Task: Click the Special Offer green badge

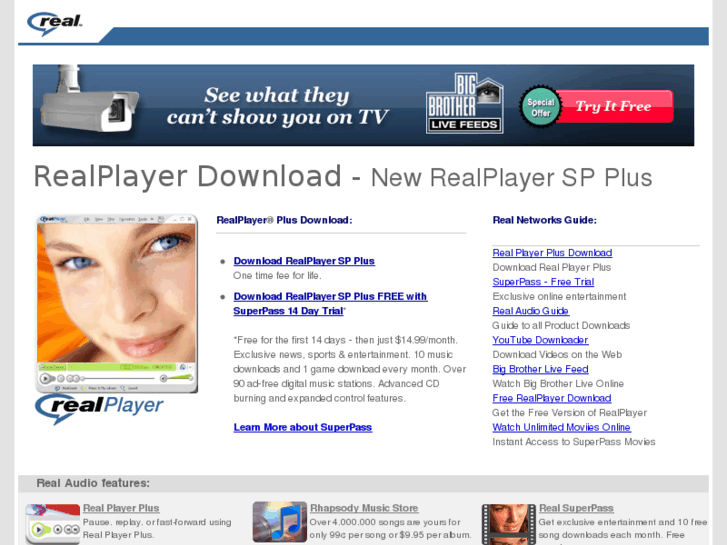Action: pos(540,107)
